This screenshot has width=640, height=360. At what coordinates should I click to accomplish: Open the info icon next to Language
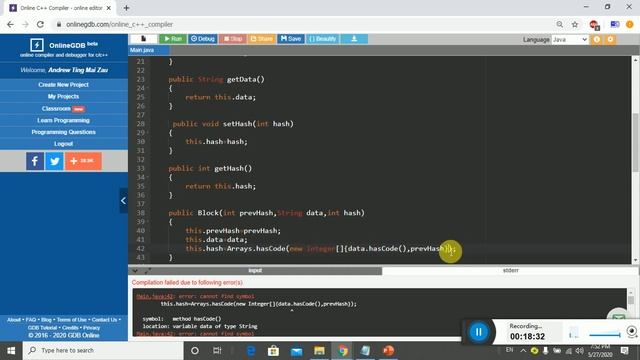click(597, 40)
